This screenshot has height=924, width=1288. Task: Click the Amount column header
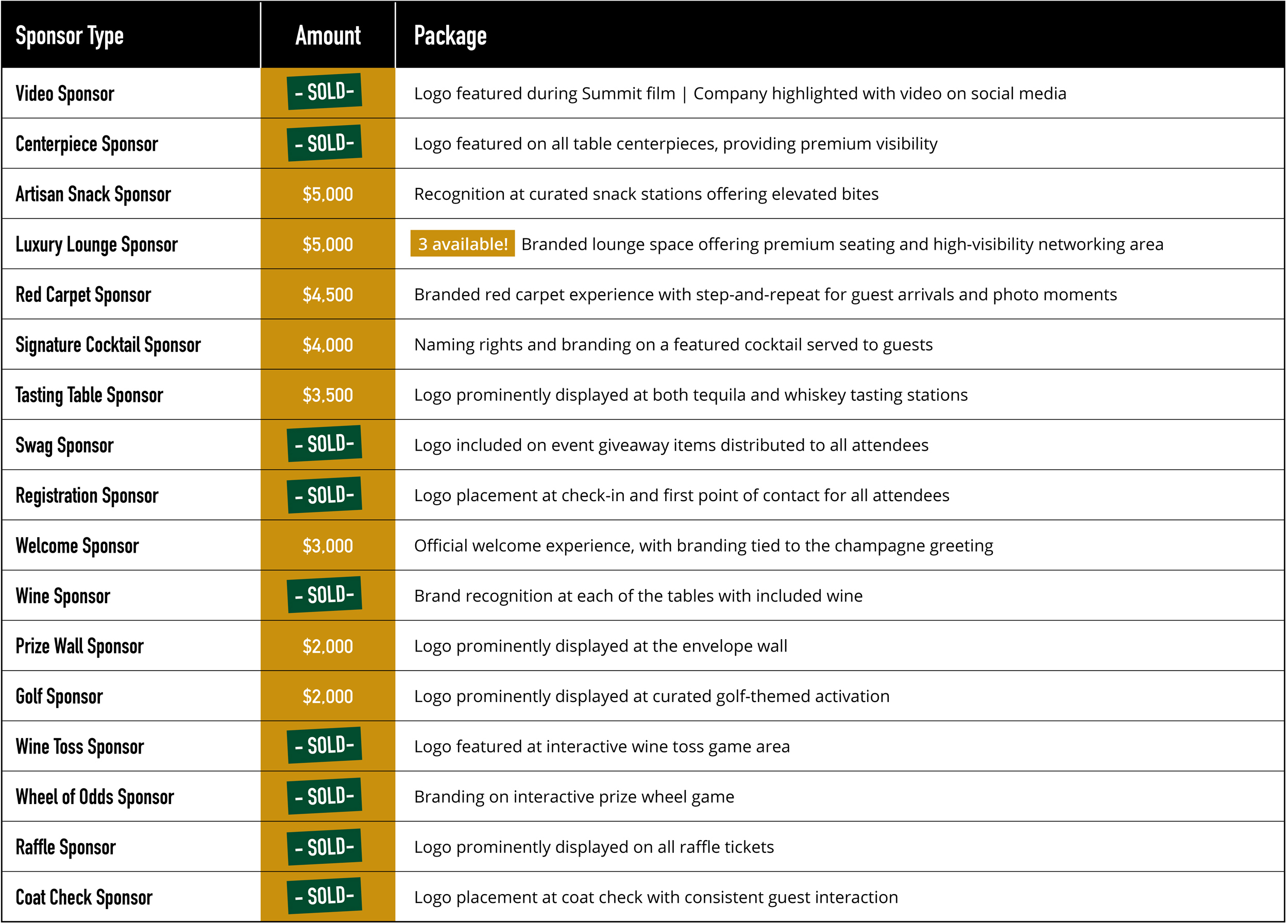tap(328, 36)
